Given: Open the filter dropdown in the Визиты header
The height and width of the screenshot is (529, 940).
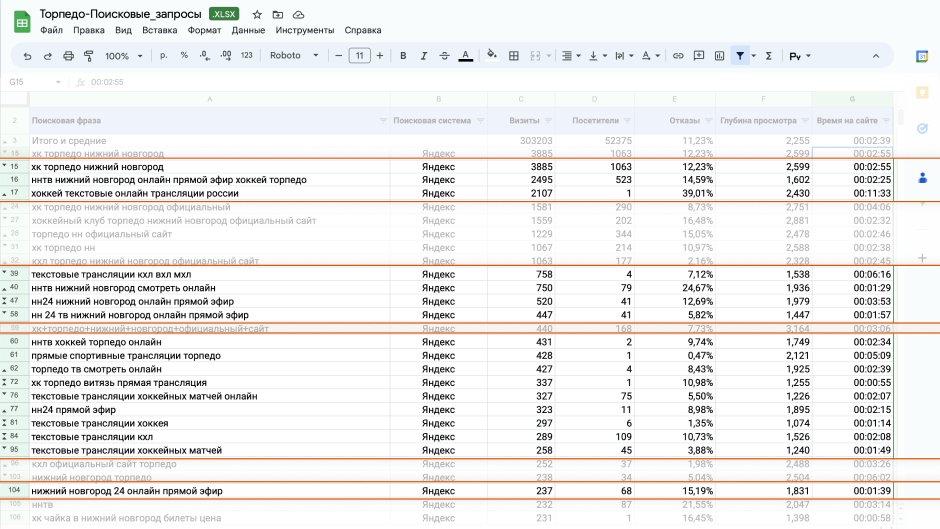Looking at the screenshot, I should 547,120.
